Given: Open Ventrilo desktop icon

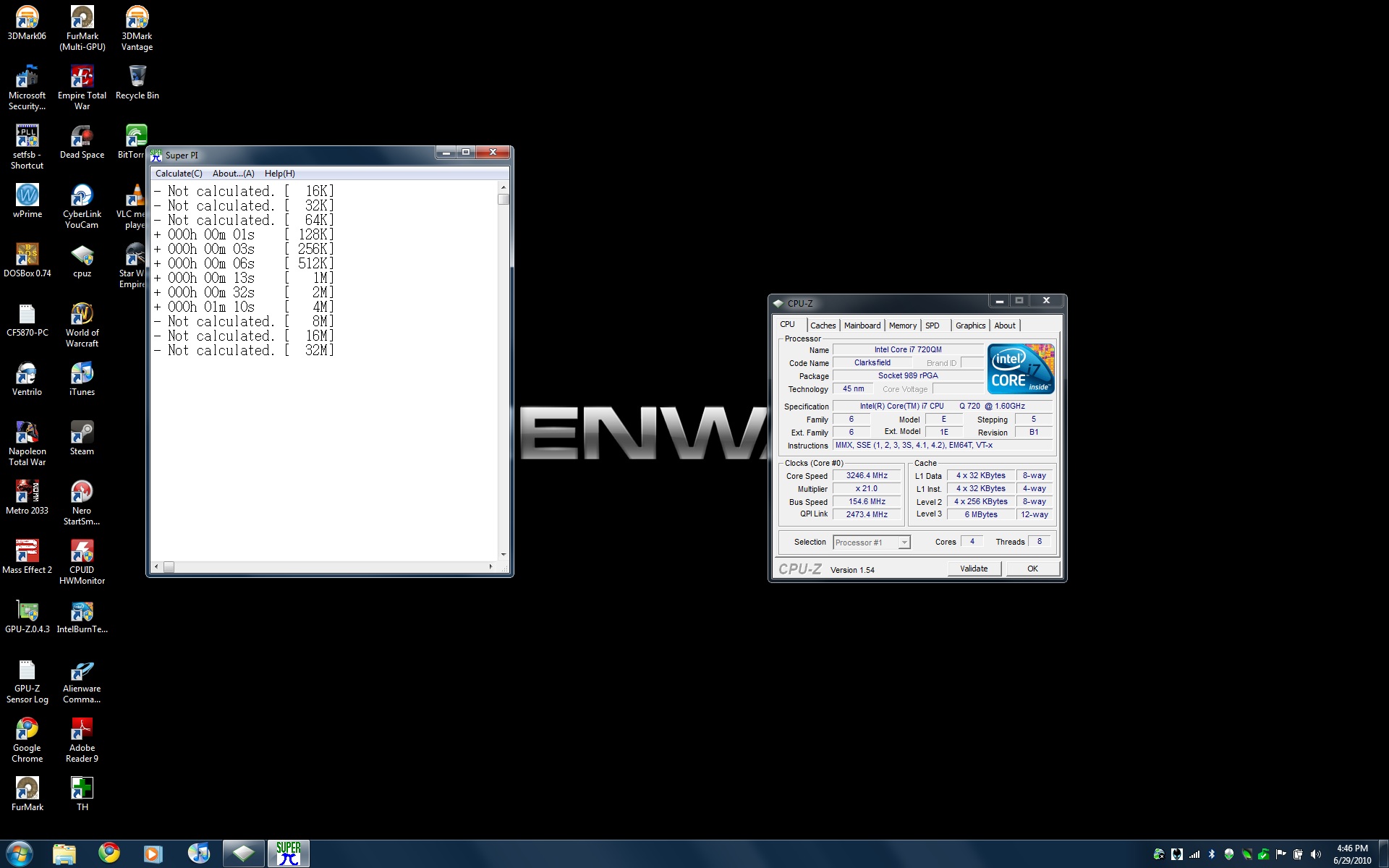Looking at the screenshot, I should pos(27,378).
